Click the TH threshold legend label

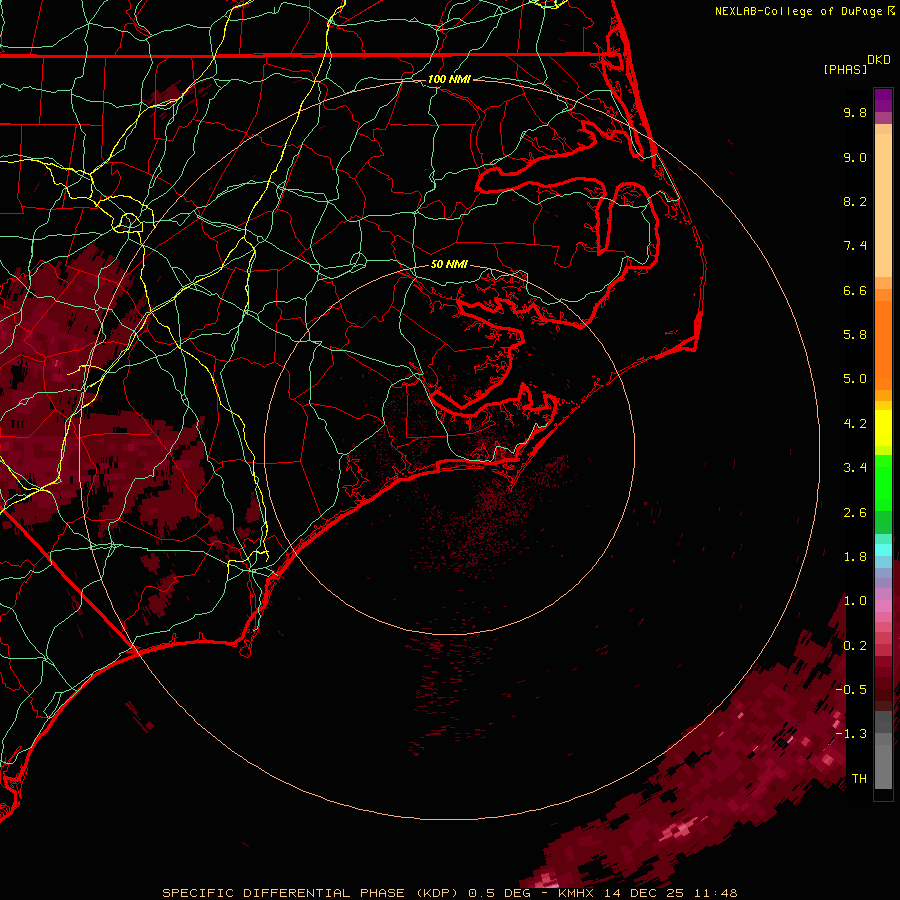pos(859,779)
